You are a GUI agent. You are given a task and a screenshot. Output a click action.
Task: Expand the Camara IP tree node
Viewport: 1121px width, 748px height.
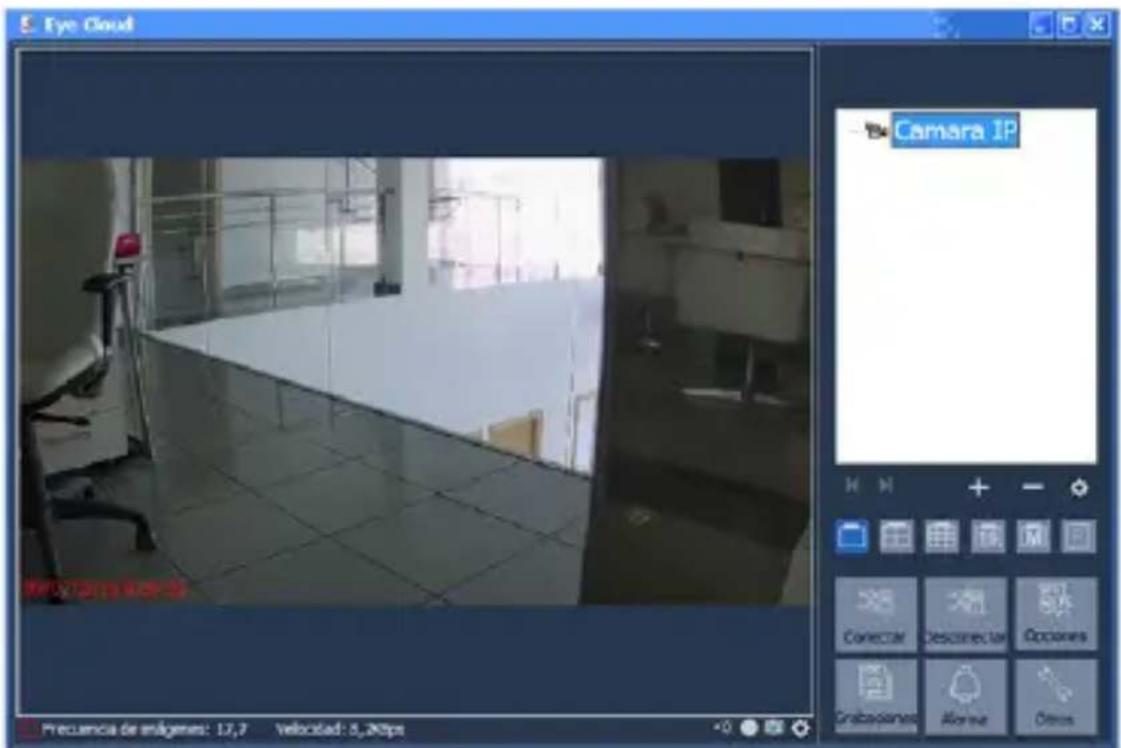point(853,131)
